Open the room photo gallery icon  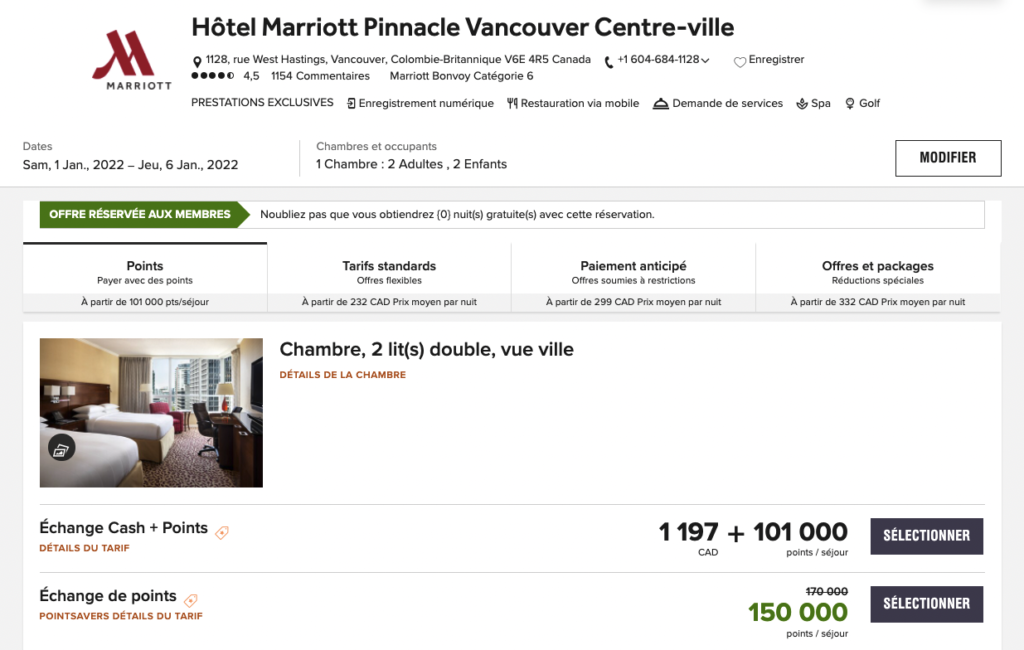tap(61, 449)
